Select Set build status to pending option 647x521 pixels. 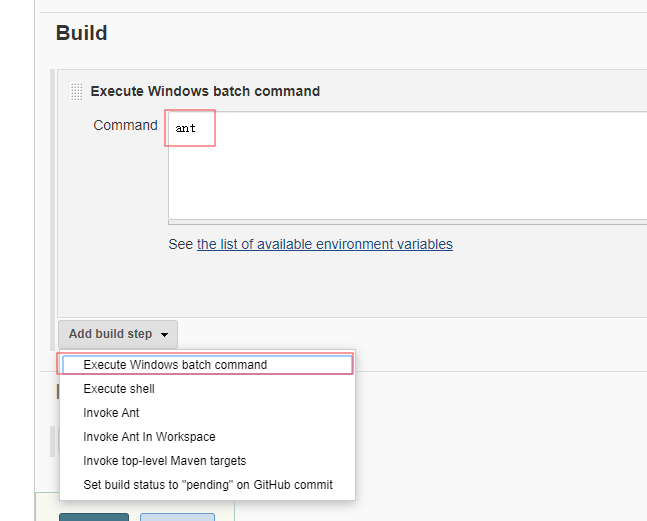208,484
